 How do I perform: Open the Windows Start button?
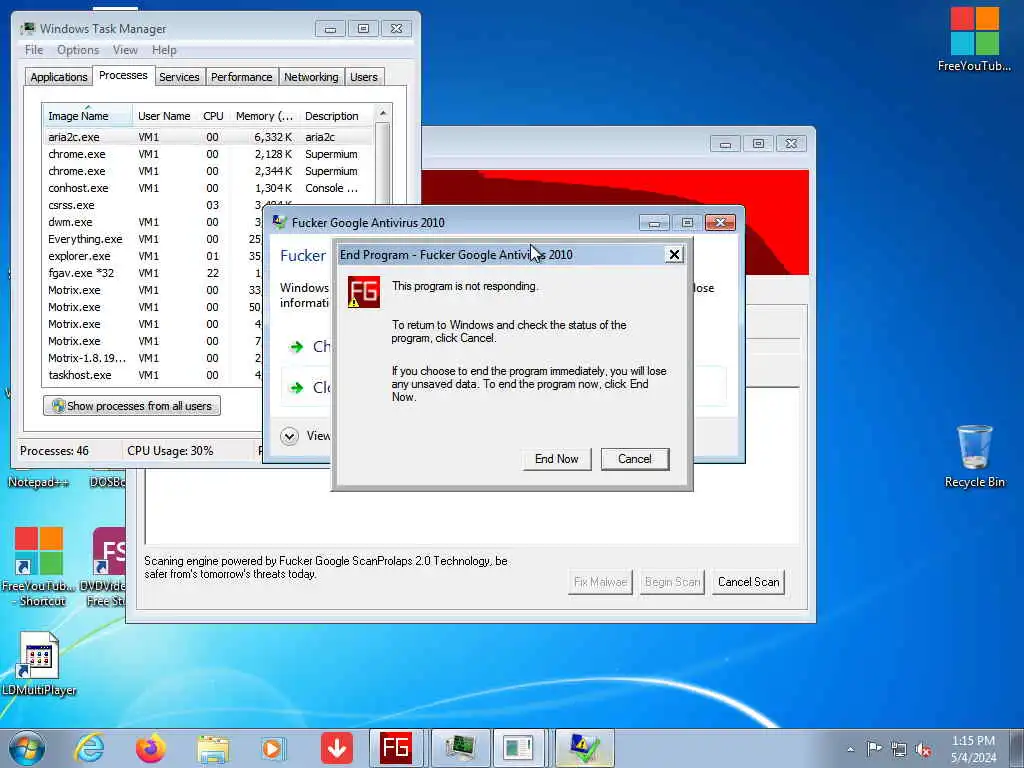[27, 748]
